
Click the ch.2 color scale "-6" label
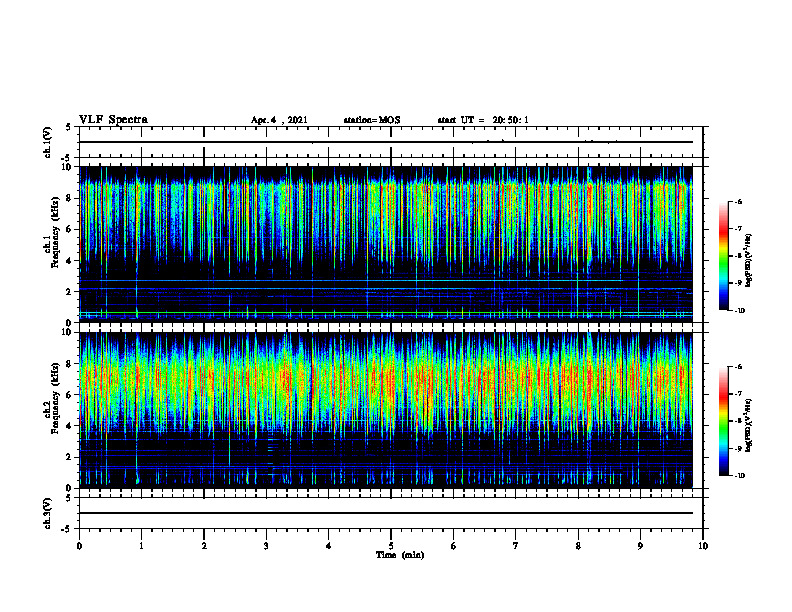coord(738,367)
